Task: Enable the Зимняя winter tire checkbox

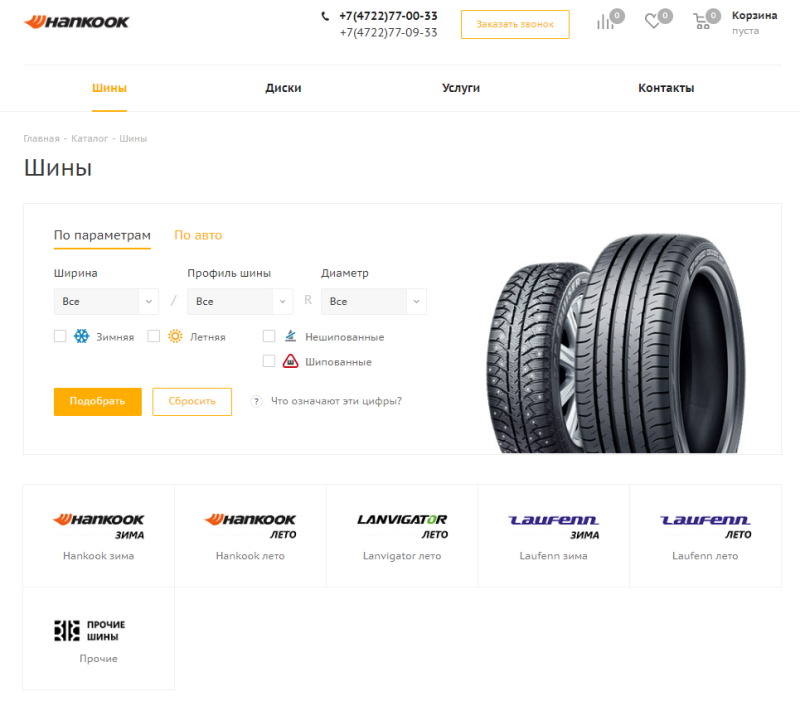Action: [60, 336]
